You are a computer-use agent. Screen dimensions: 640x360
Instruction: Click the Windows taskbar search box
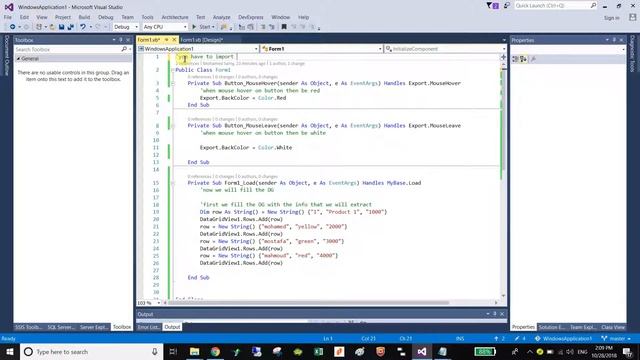coord(92,351)
